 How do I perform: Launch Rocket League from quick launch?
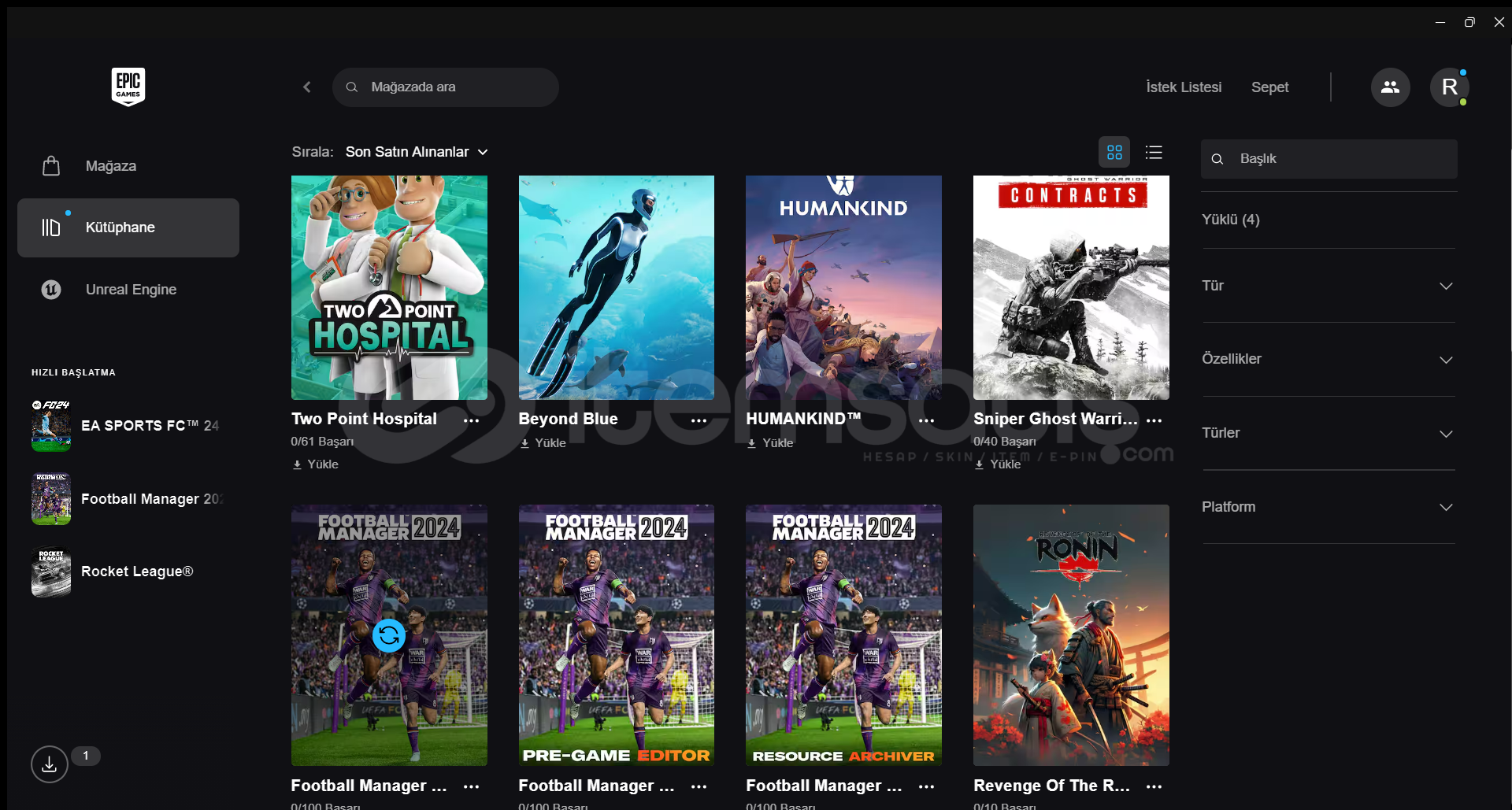tap(126, 571)
